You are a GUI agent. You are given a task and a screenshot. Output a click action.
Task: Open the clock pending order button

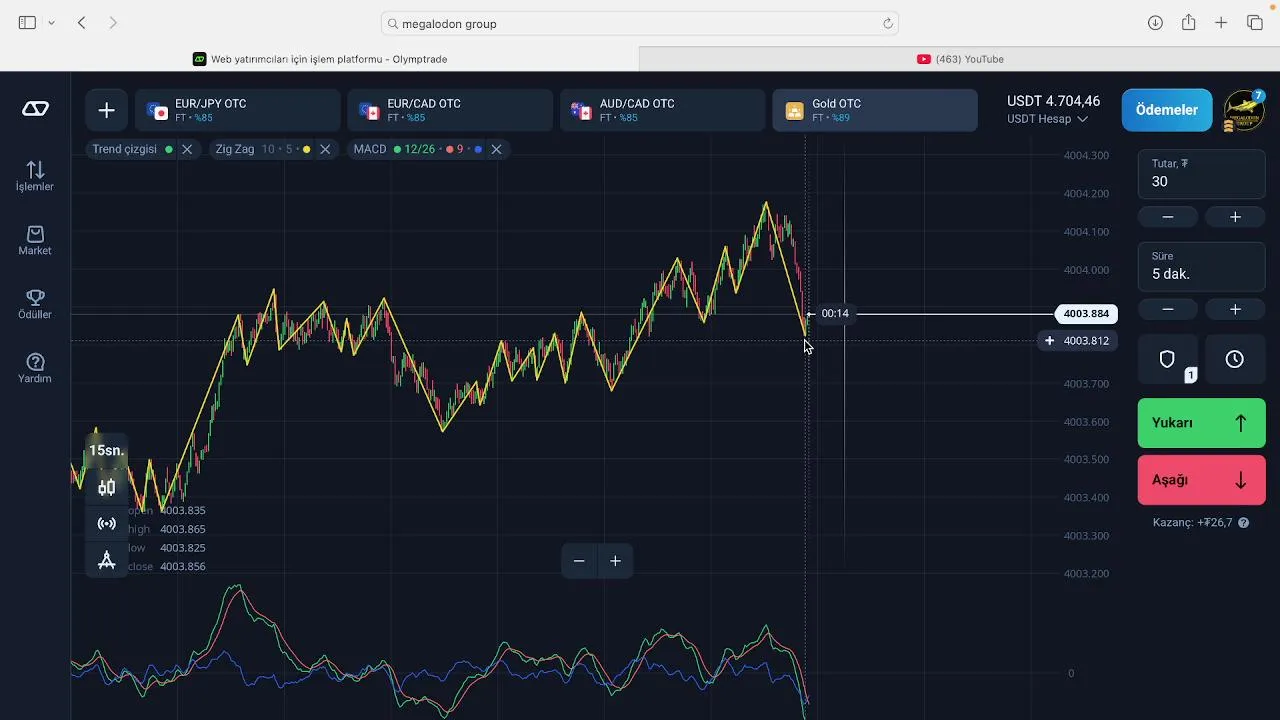[1235, 359]
